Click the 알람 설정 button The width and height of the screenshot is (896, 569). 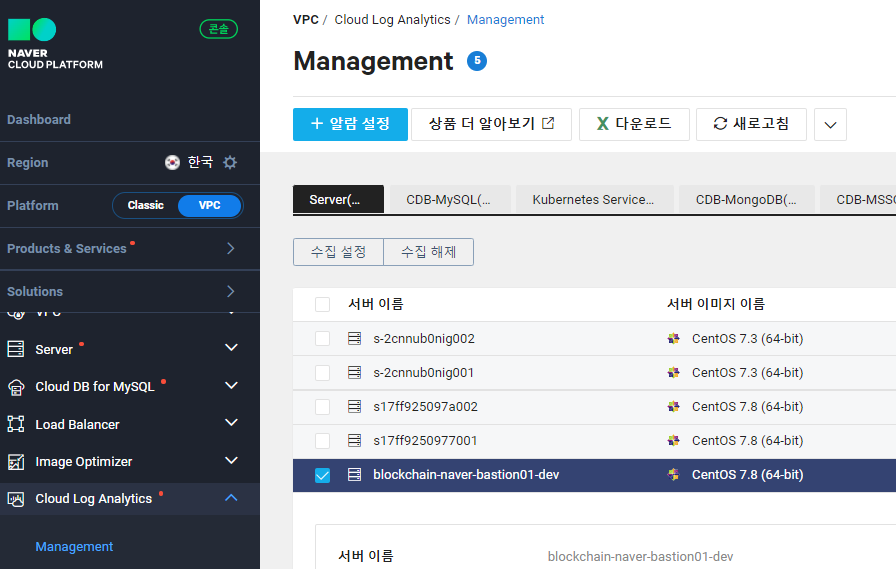coord(350,124)
